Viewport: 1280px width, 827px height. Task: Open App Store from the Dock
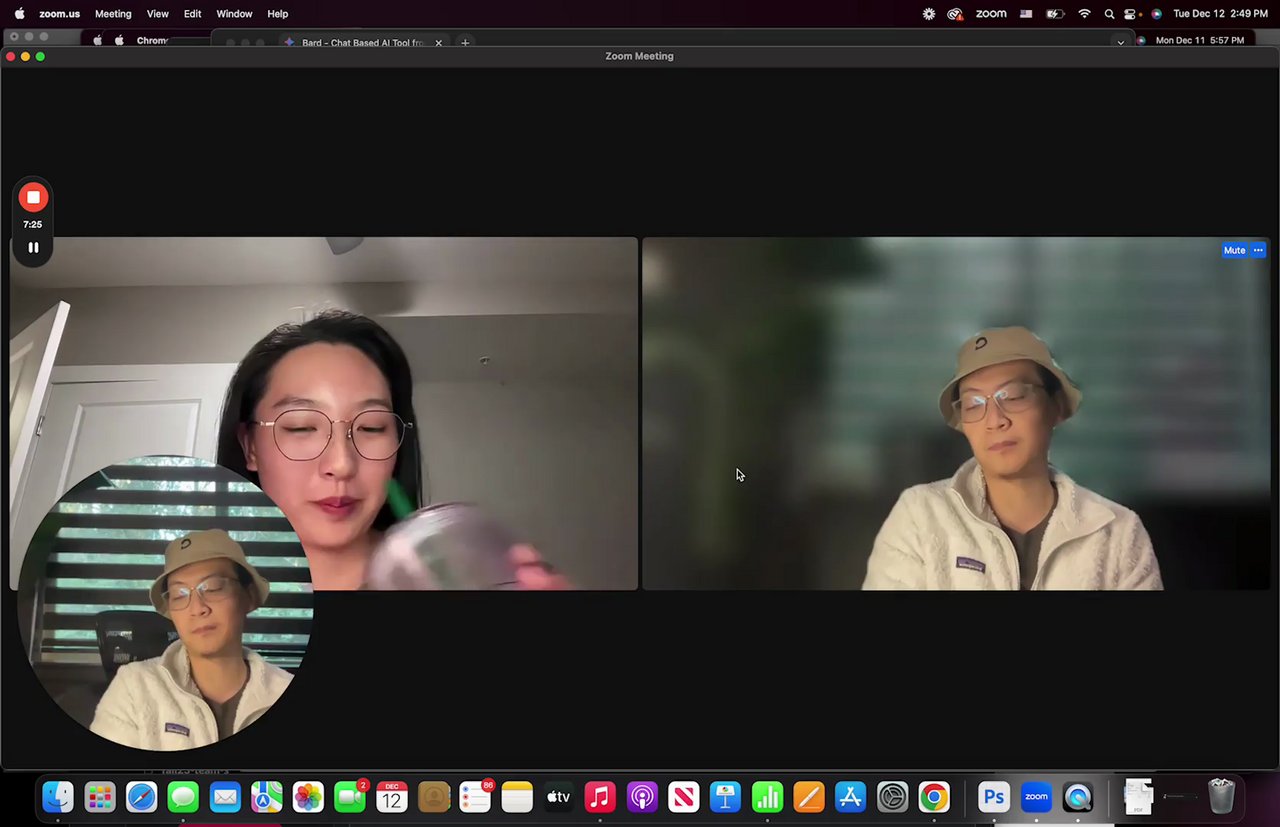point(851,797)
